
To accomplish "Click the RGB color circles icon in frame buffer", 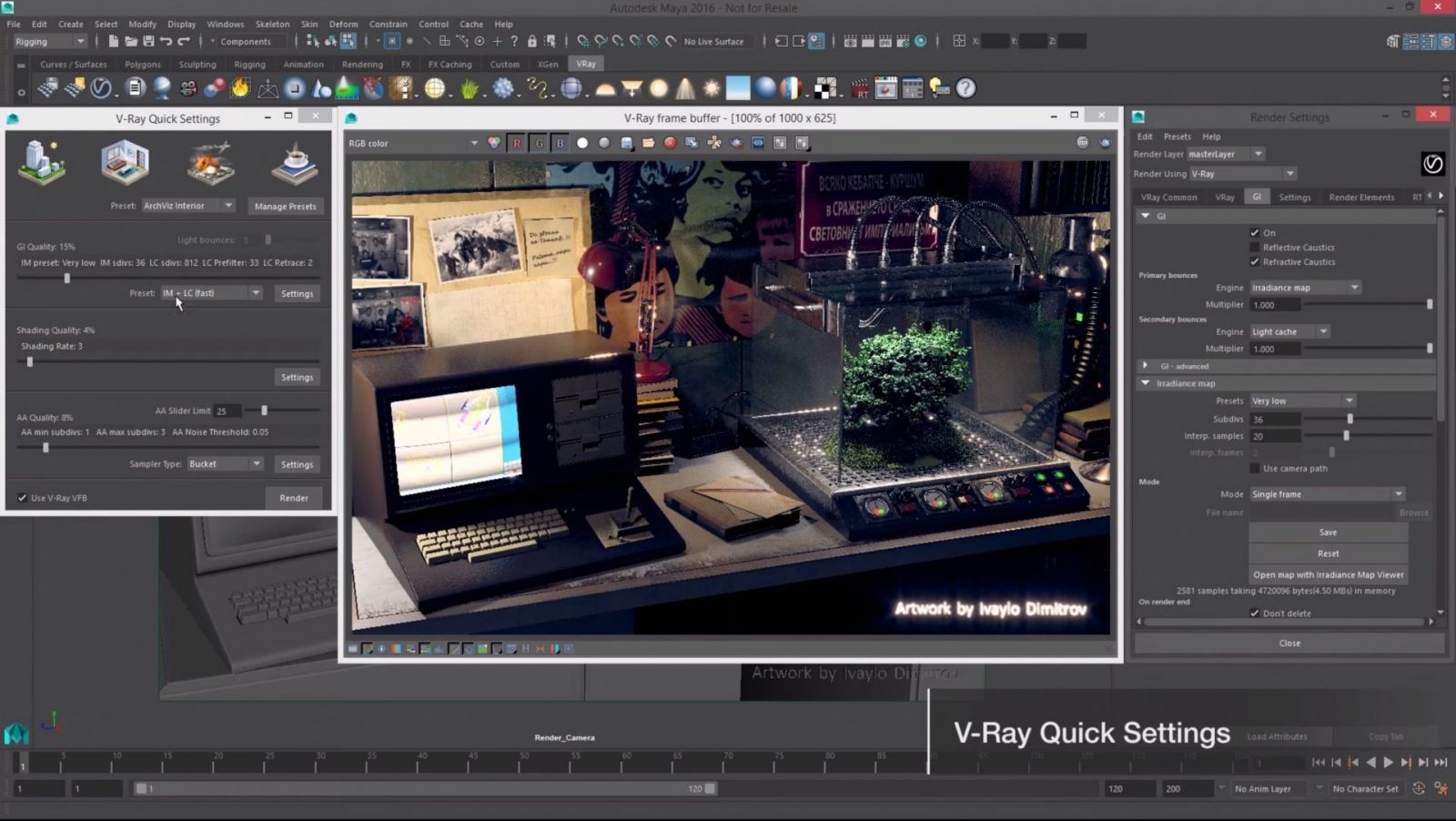I will pos(494,143).
